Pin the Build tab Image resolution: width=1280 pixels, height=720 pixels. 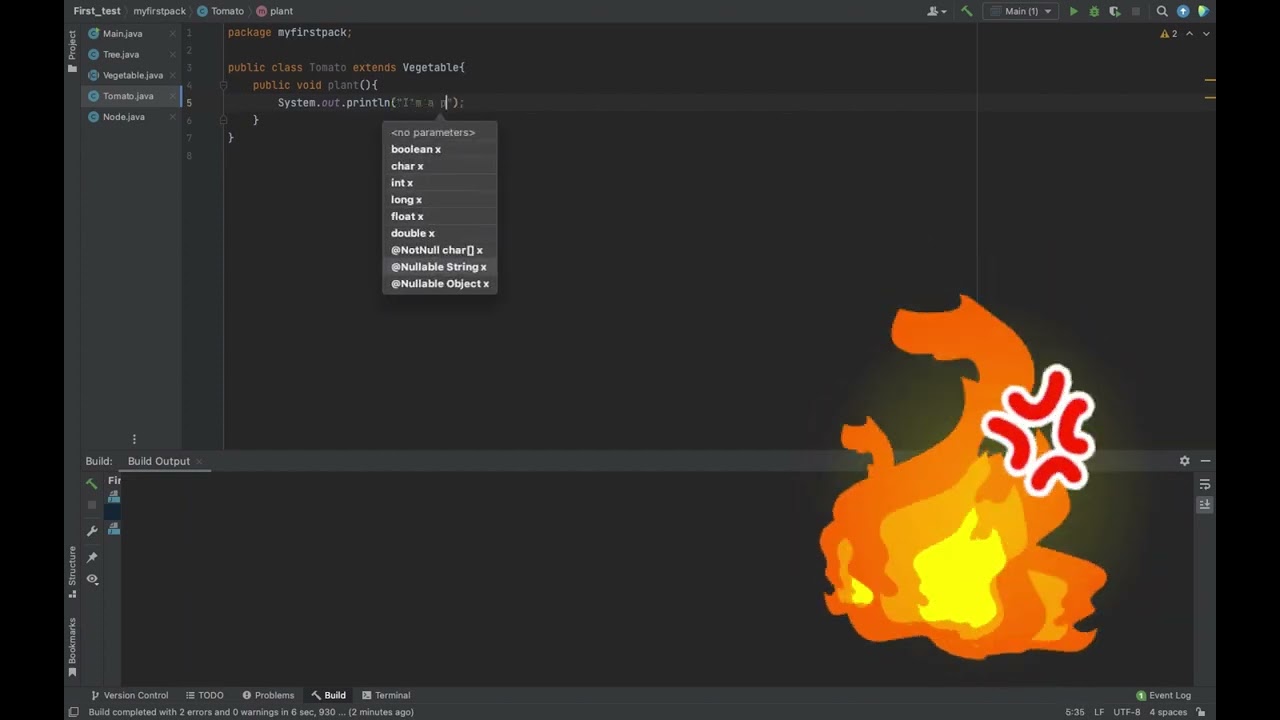(x=92, y=557)
